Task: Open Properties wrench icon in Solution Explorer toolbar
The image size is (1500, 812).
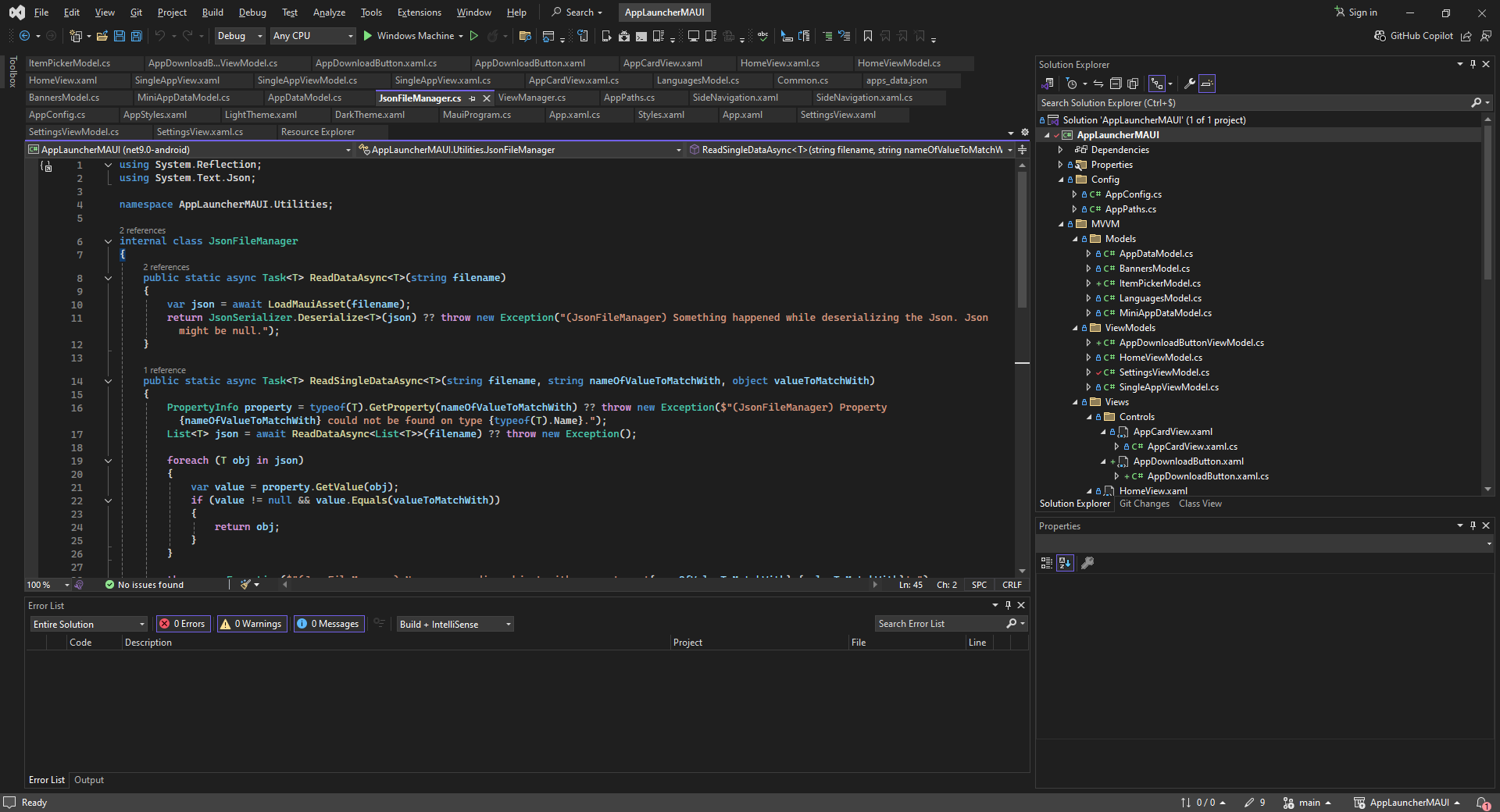Action: (1189, 84)
